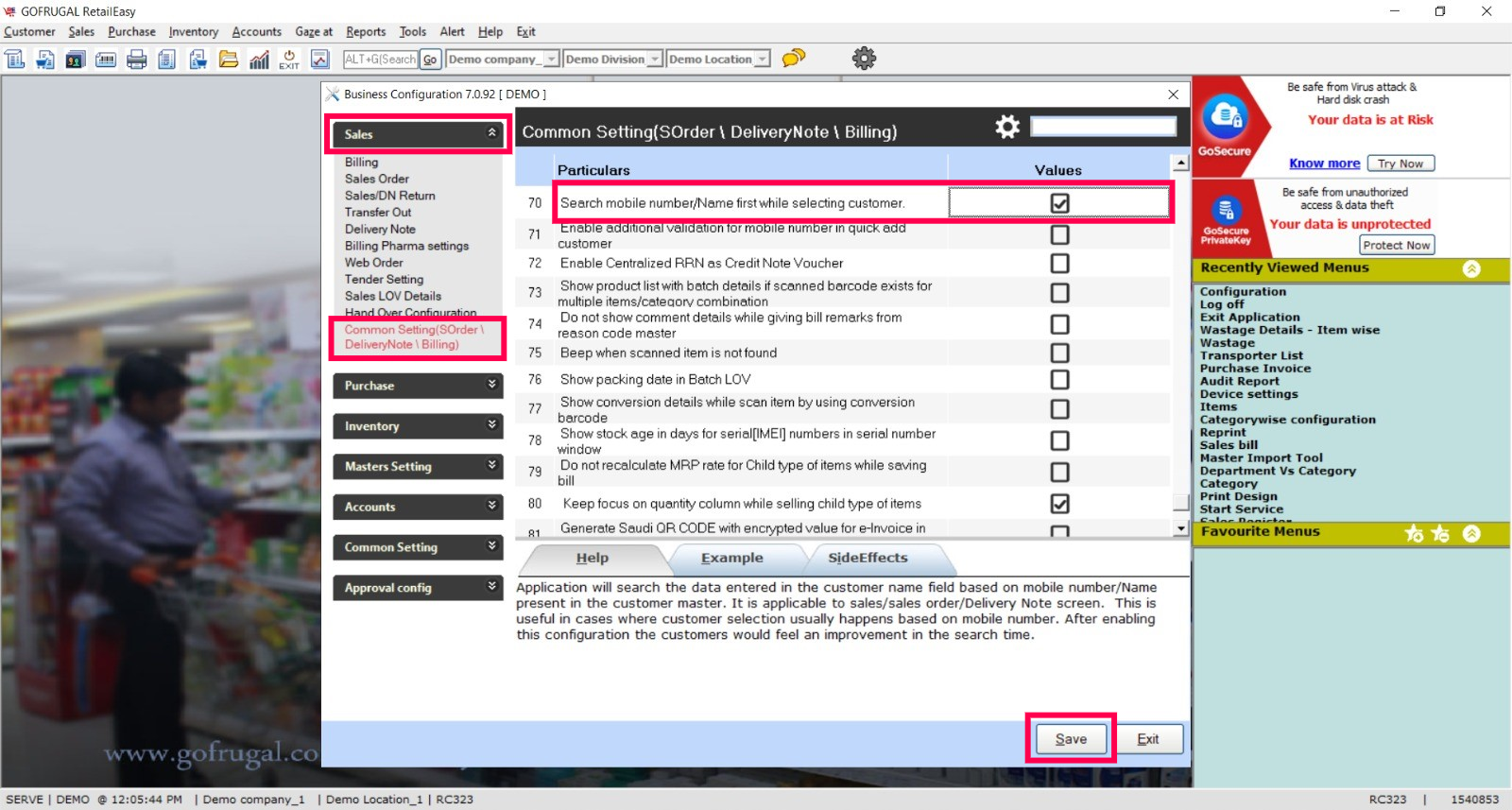Tick 'Show packing date in Batch LOV'
Screen dimensions: 1512x810
1059,379
